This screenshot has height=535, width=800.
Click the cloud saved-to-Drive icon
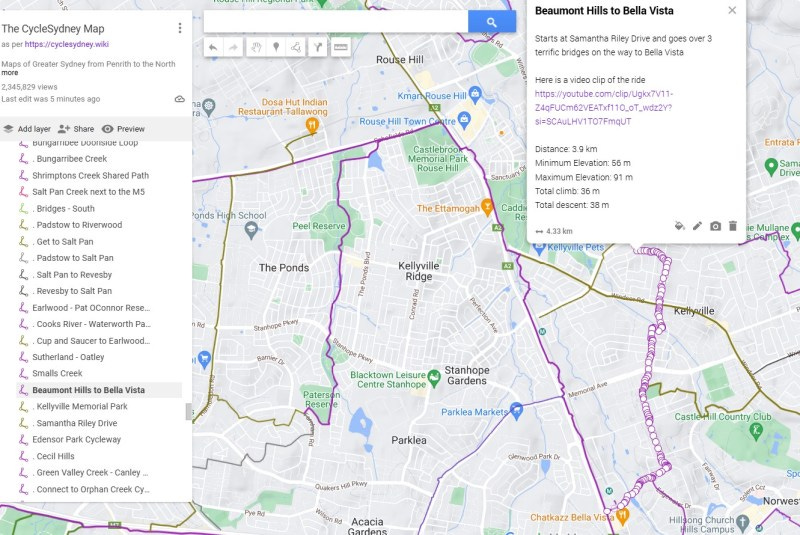tap(180, 99)
